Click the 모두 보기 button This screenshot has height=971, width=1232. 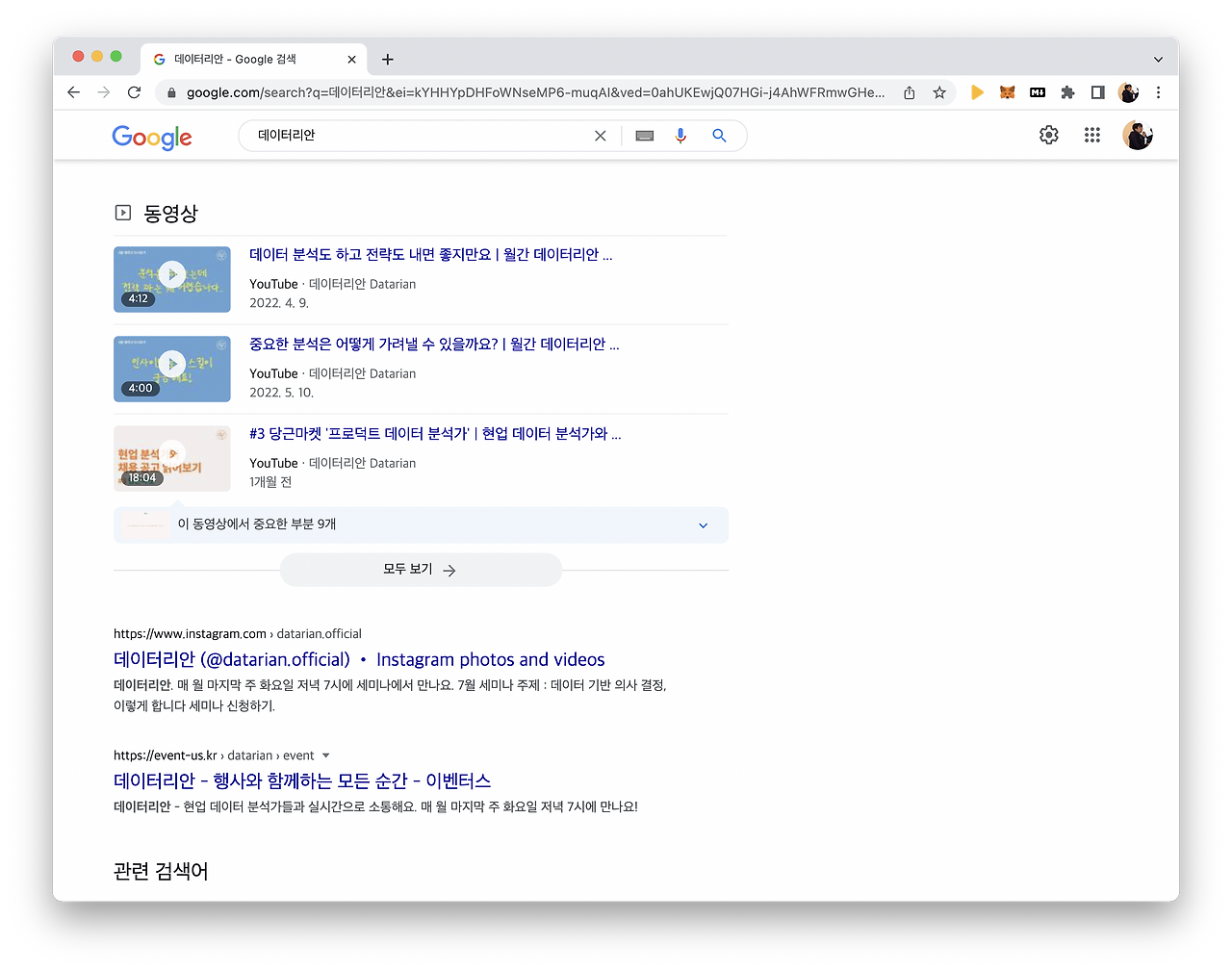tap(421, 570)
